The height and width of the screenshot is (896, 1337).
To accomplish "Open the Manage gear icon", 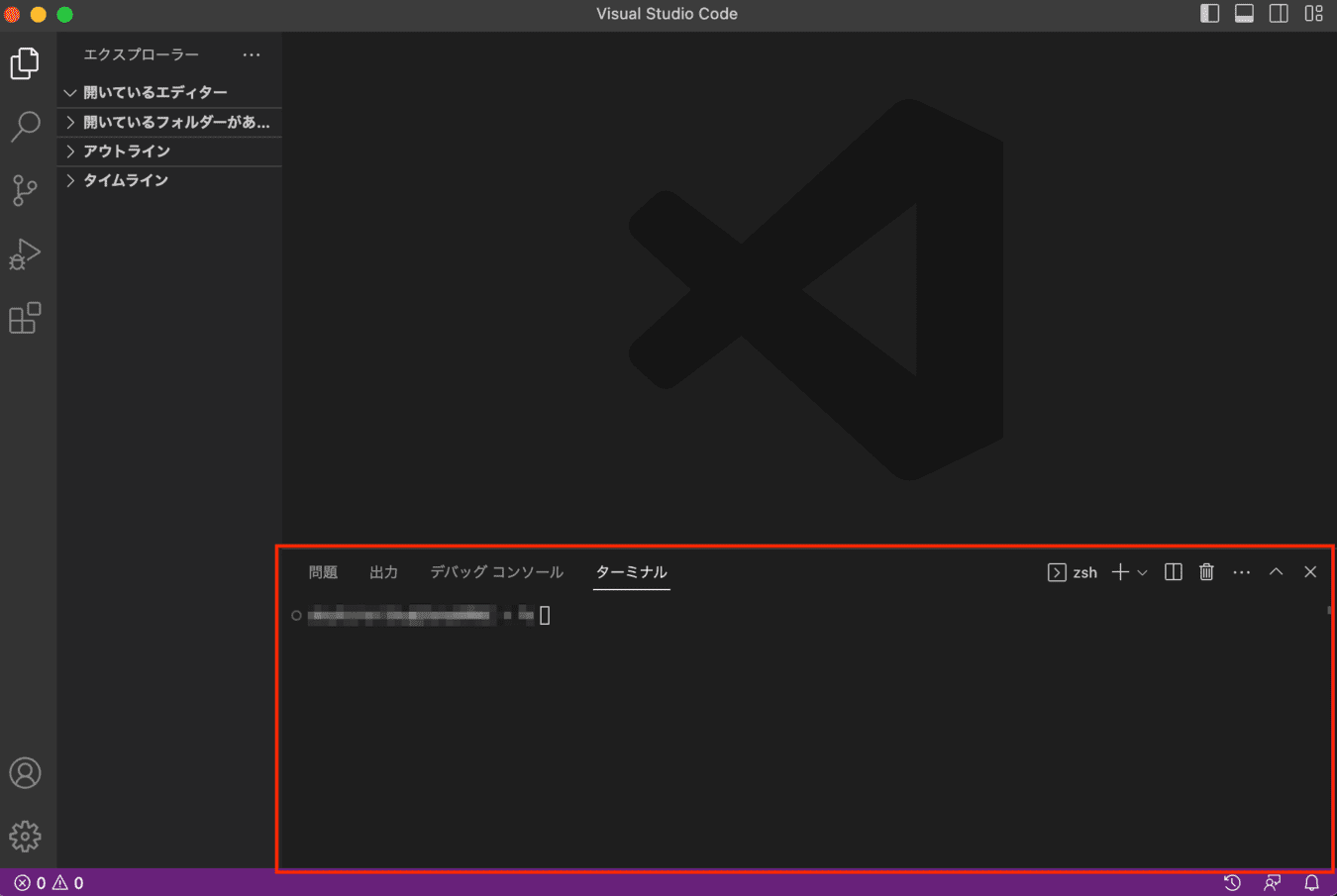I will coord(25,837).
